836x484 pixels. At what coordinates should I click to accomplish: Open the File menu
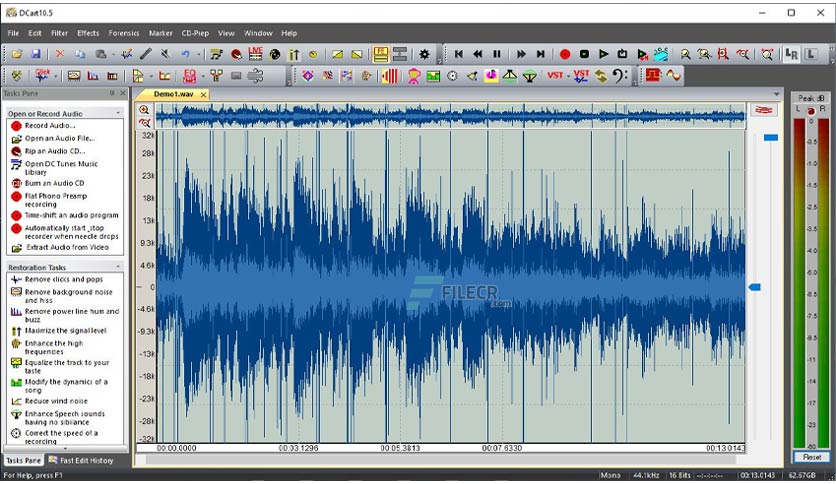click(13, 33)
